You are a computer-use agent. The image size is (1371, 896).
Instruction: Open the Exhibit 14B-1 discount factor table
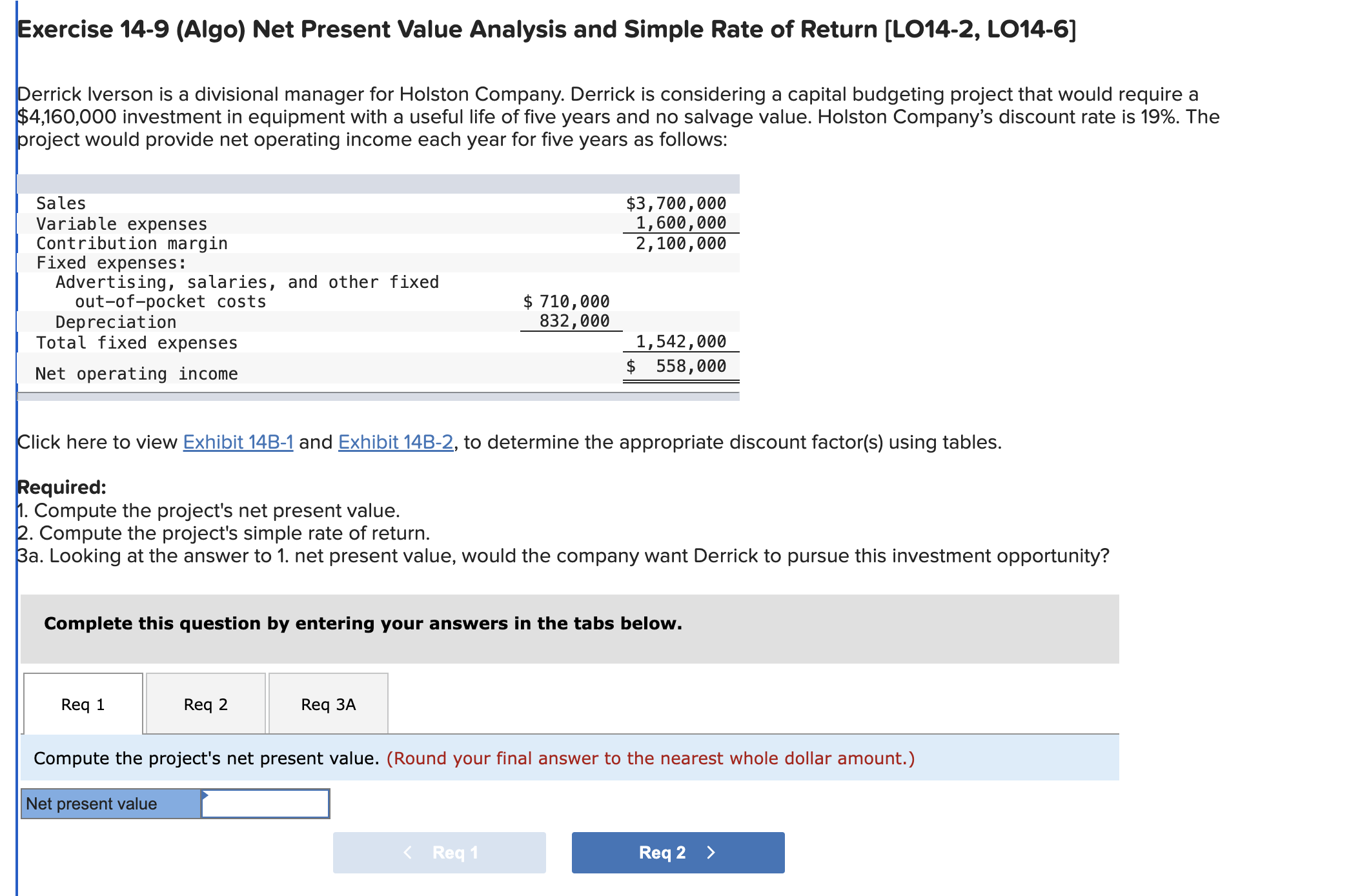[238, 442]
